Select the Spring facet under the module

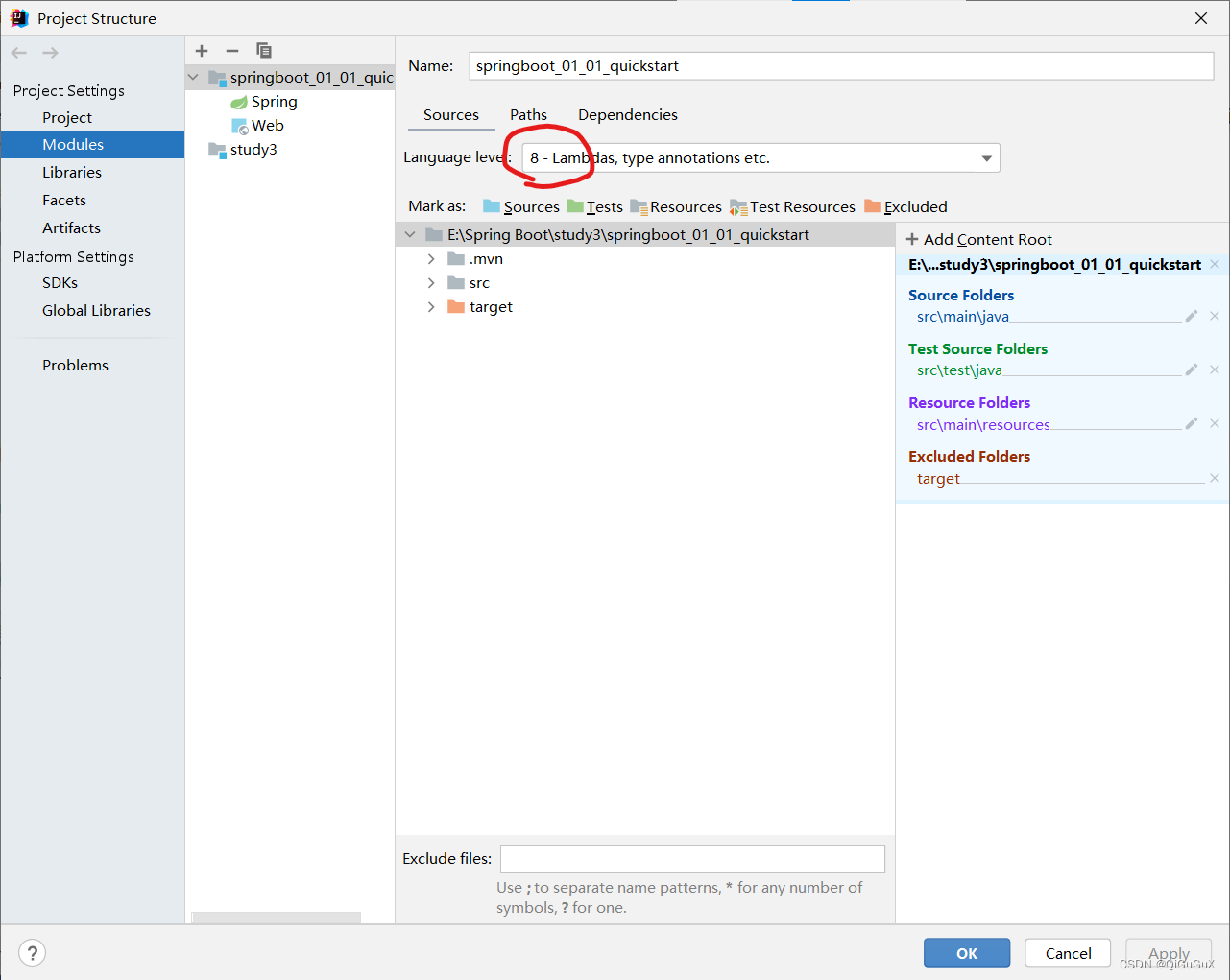(273, 101)
